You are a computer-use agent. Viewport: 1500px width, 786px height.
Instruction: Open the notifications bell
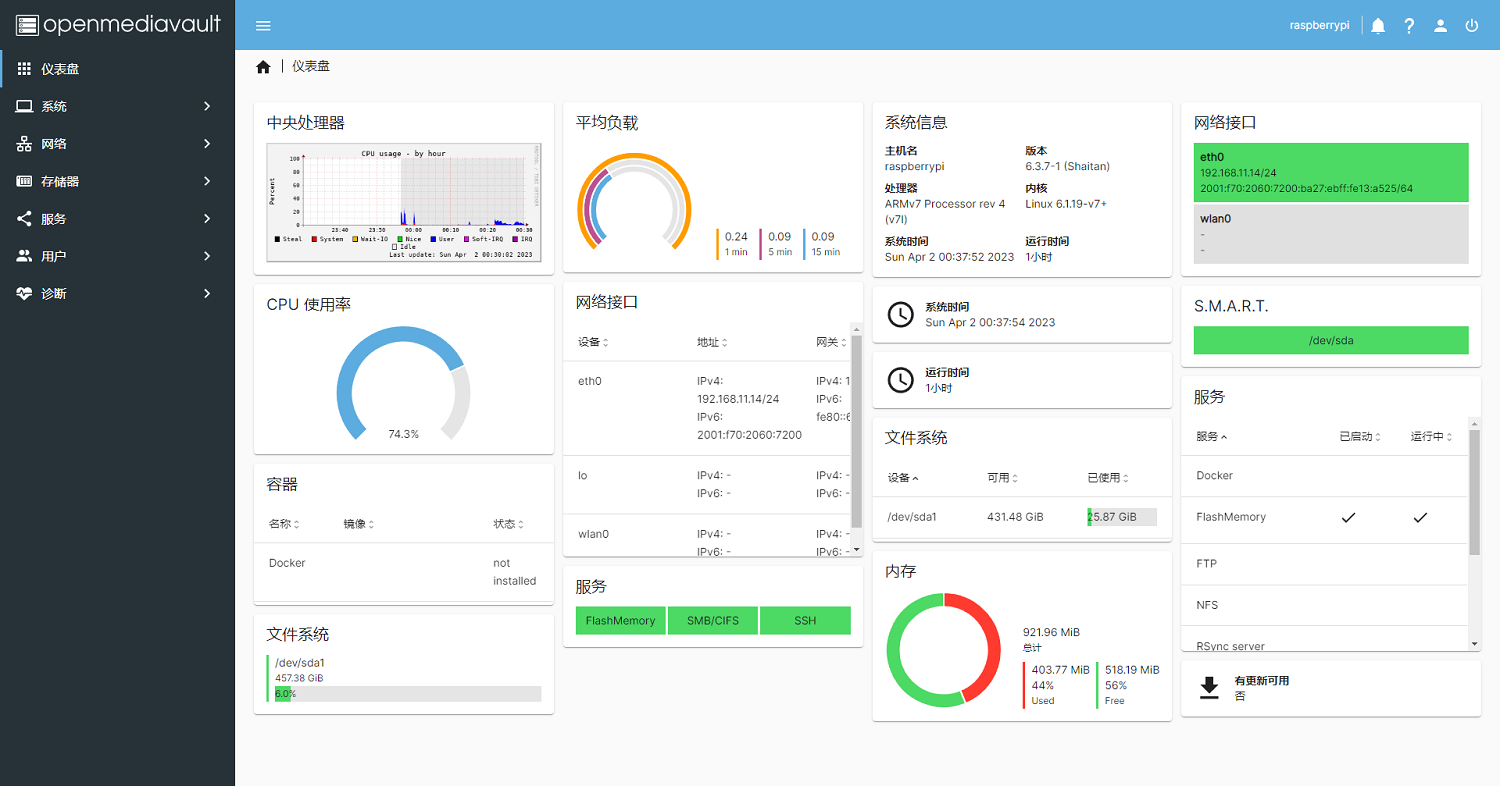(x=1378, y=26)
